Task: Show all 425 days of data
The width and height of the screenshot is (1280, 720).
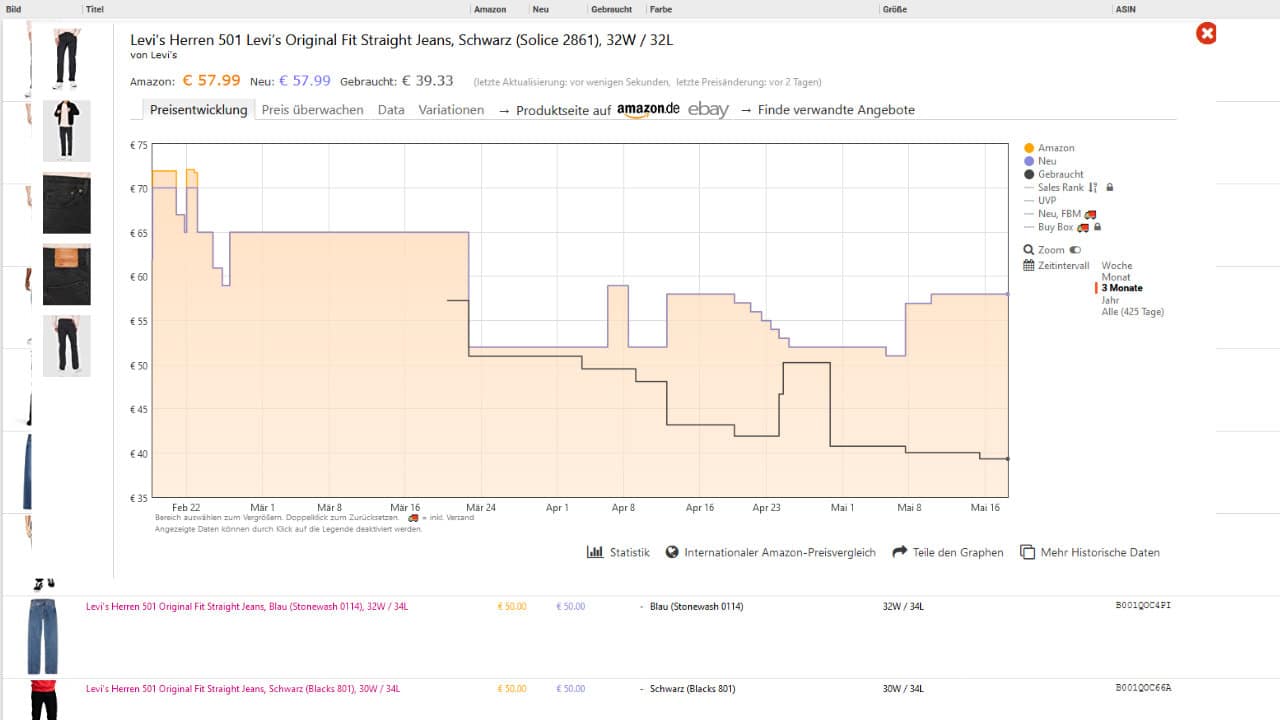Action: [x=1132, y=312]
